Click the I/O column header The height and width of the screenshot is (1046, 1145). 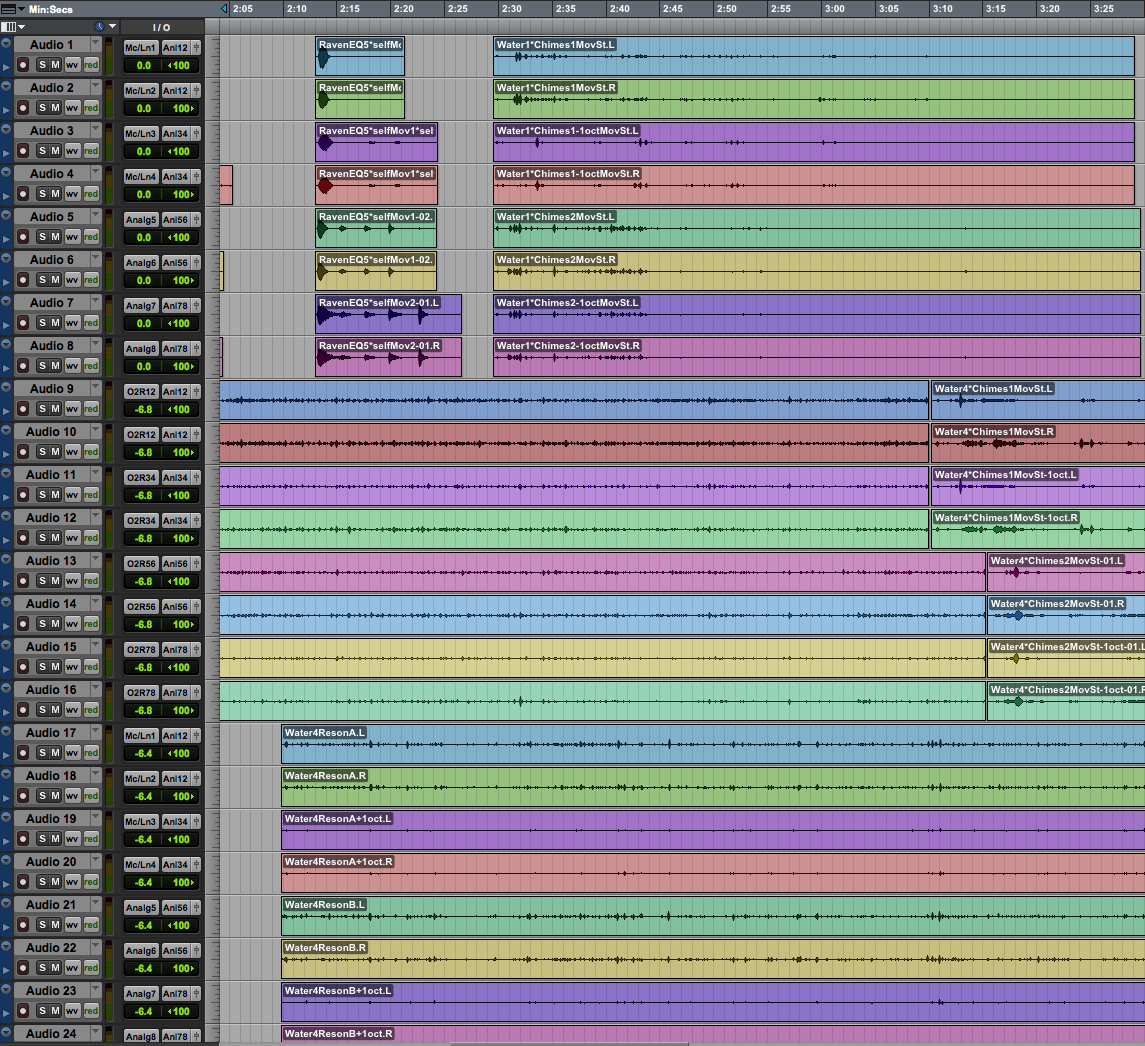161,27
